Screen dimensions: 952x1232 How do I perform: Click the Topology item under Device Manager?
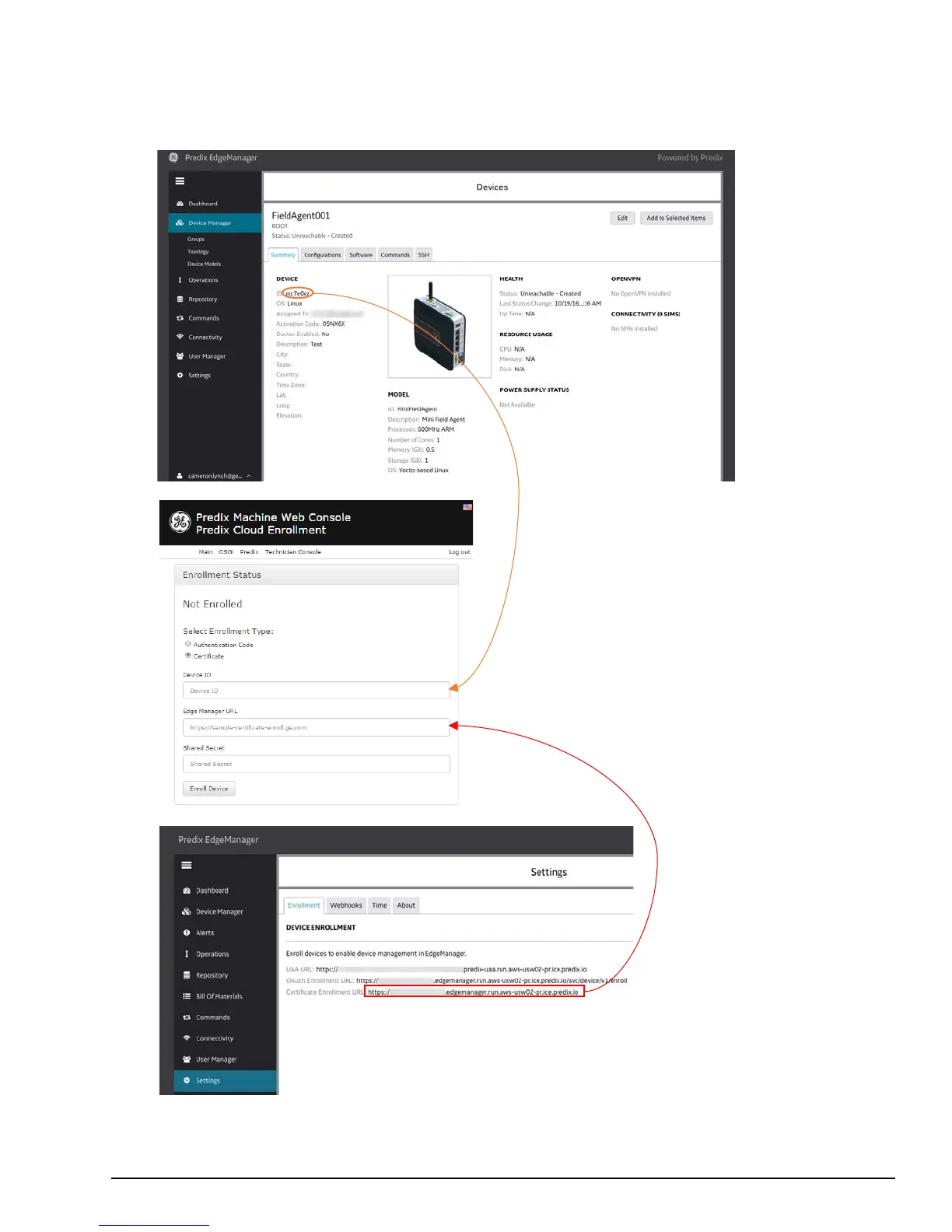198,251
